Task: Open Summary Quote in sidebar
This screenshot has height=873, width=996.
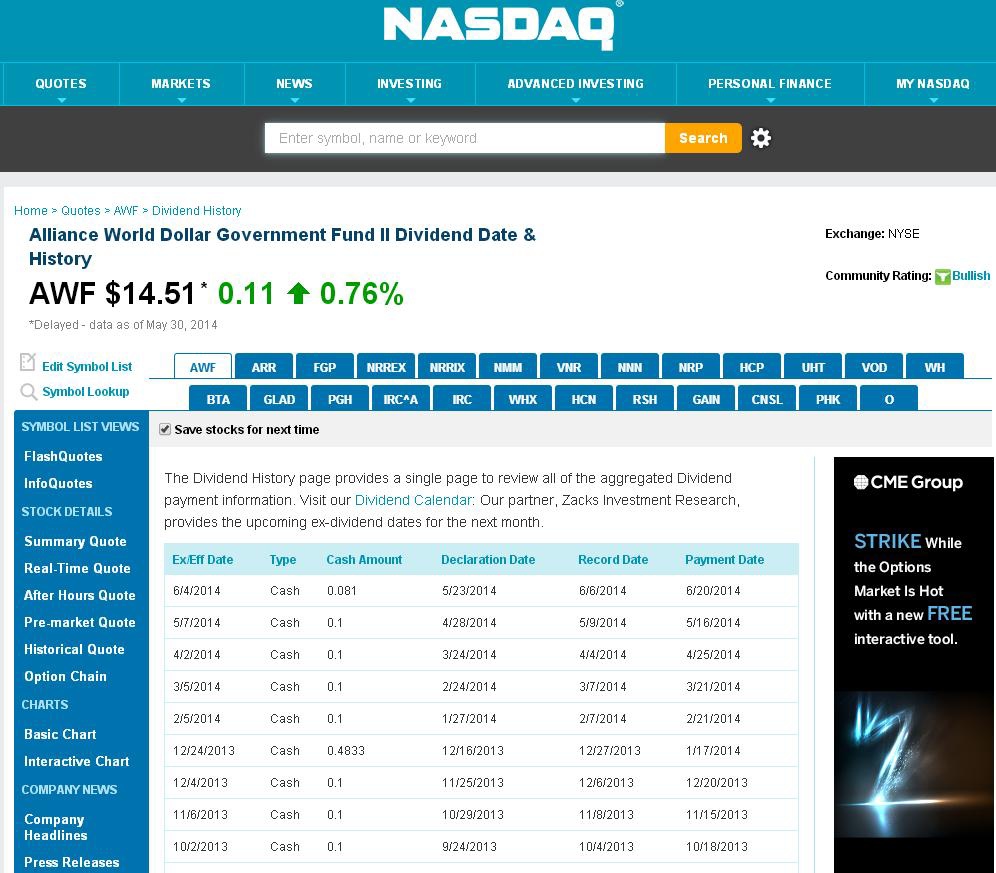Action: (75, 541)
